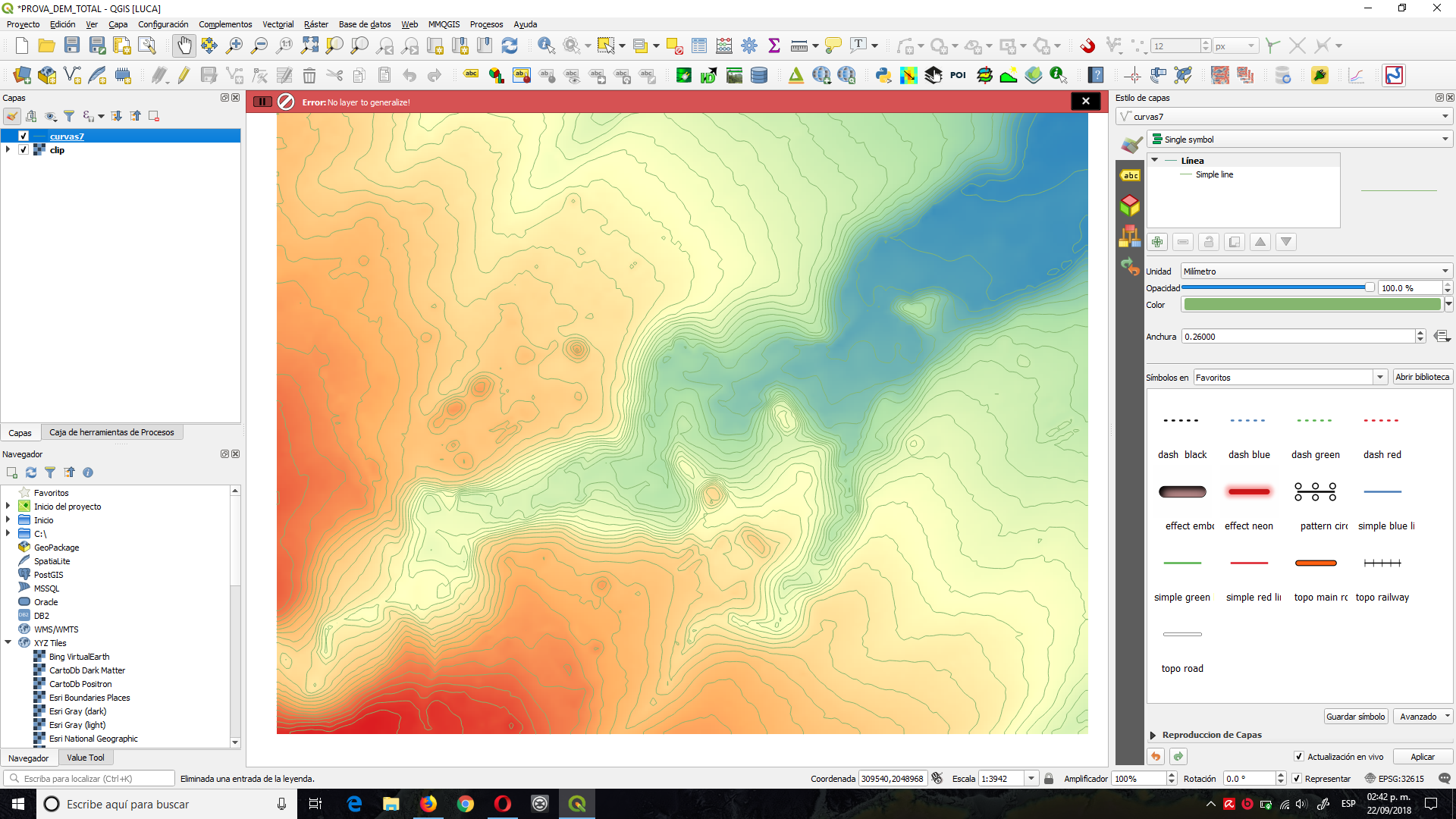Click the Abrir biblioteca button

[1422, 377]
